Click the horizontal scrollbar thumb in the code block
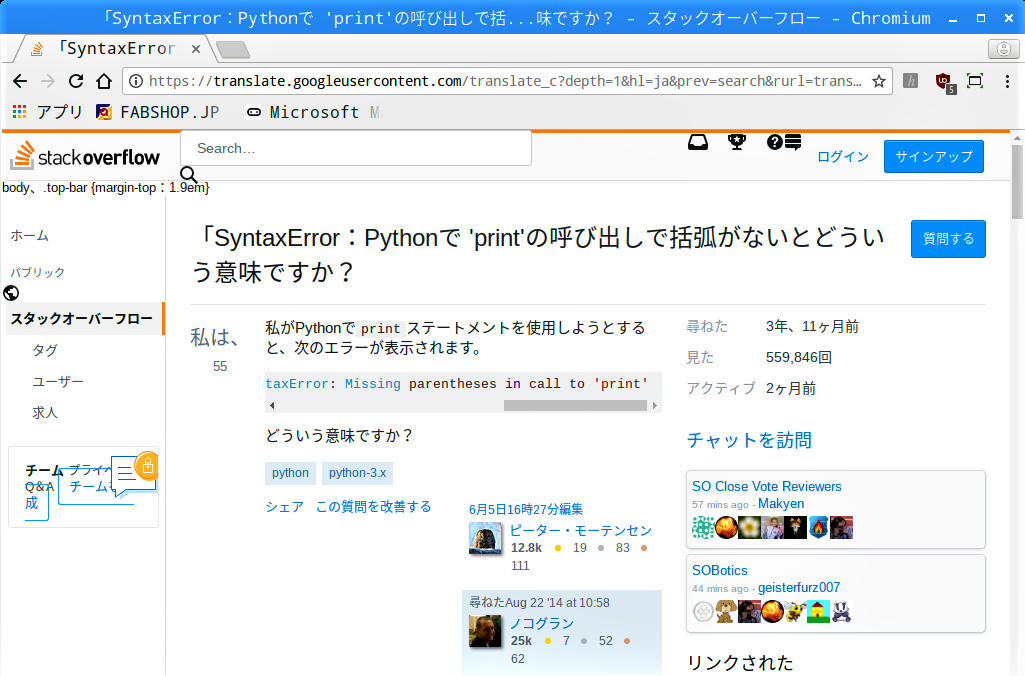This screenshot has width=1025, height=676. coord(575,405)
